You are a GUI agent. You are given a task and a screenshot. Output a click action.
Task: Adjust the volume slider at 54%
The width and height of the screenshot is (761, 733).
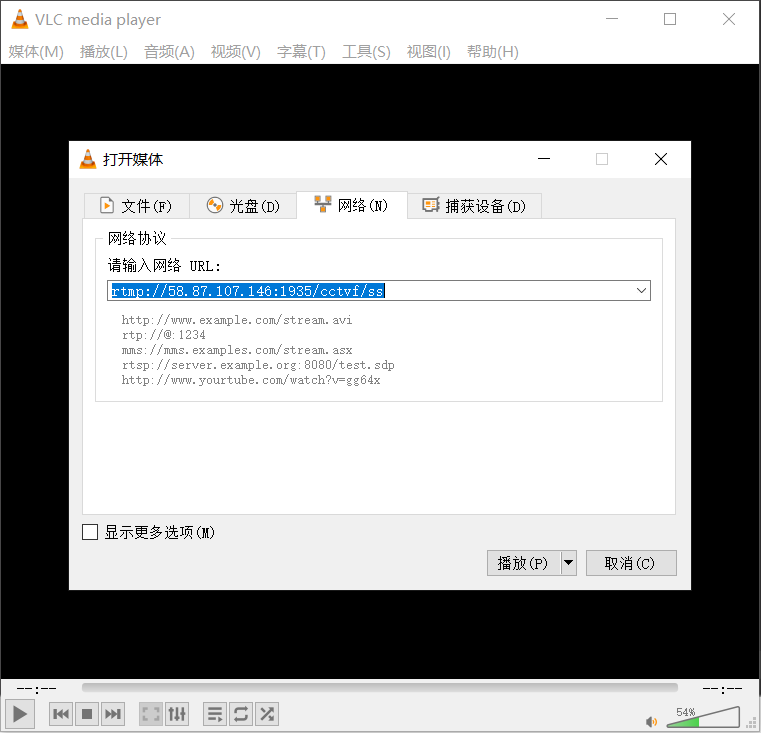(x=703, y=717)
